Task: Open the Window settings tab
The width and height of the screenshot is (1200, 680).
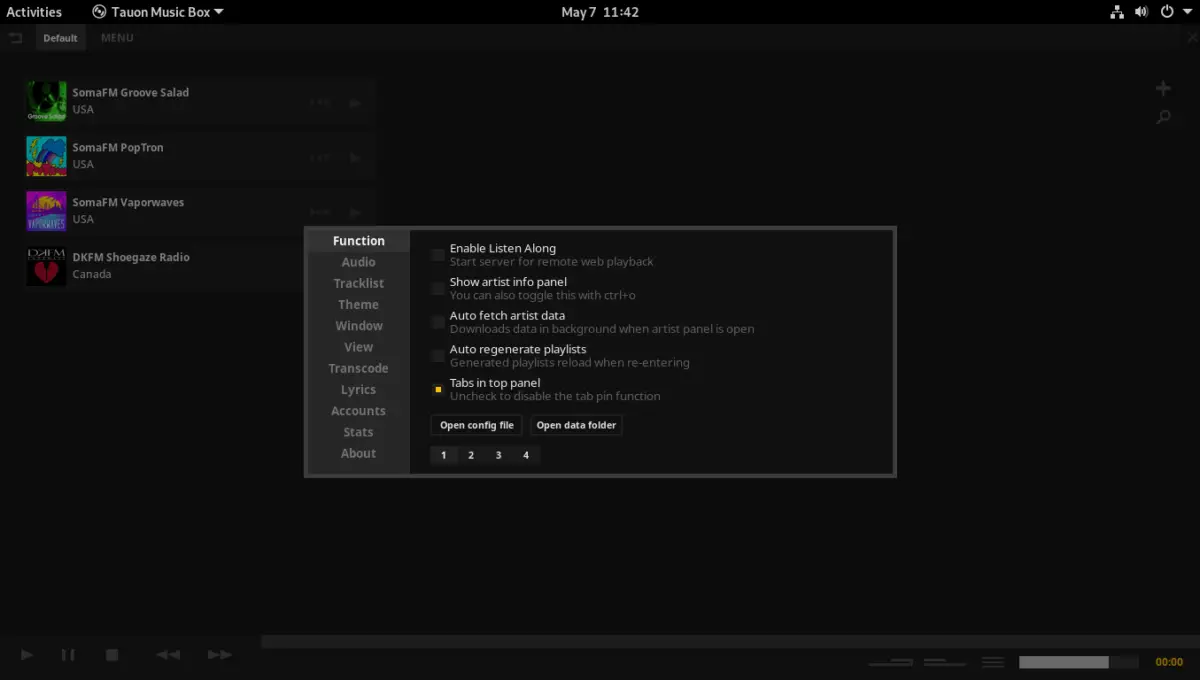Action: (x=359, y=326)
